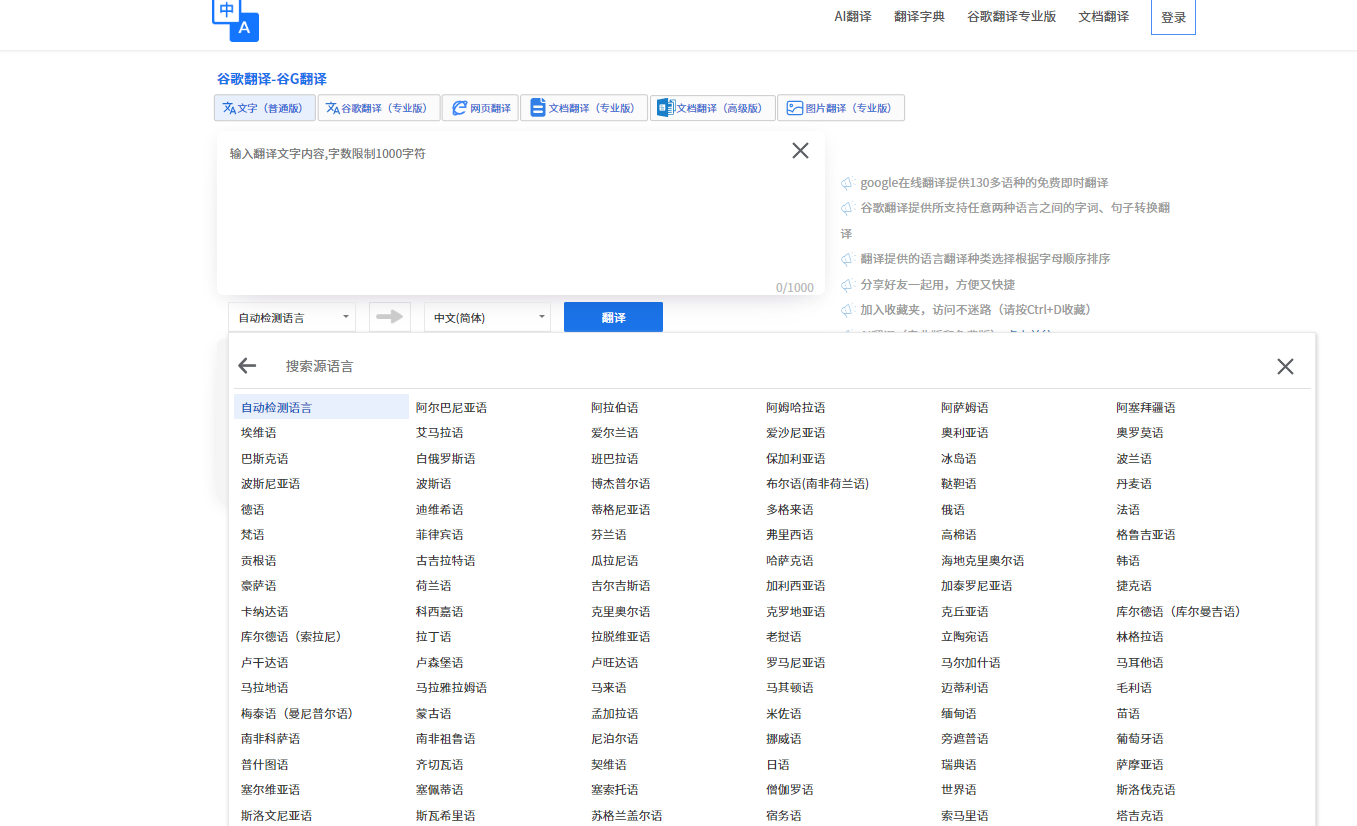Open 图片翻译（专业版） image translation tab

click(x=840, y=108)
